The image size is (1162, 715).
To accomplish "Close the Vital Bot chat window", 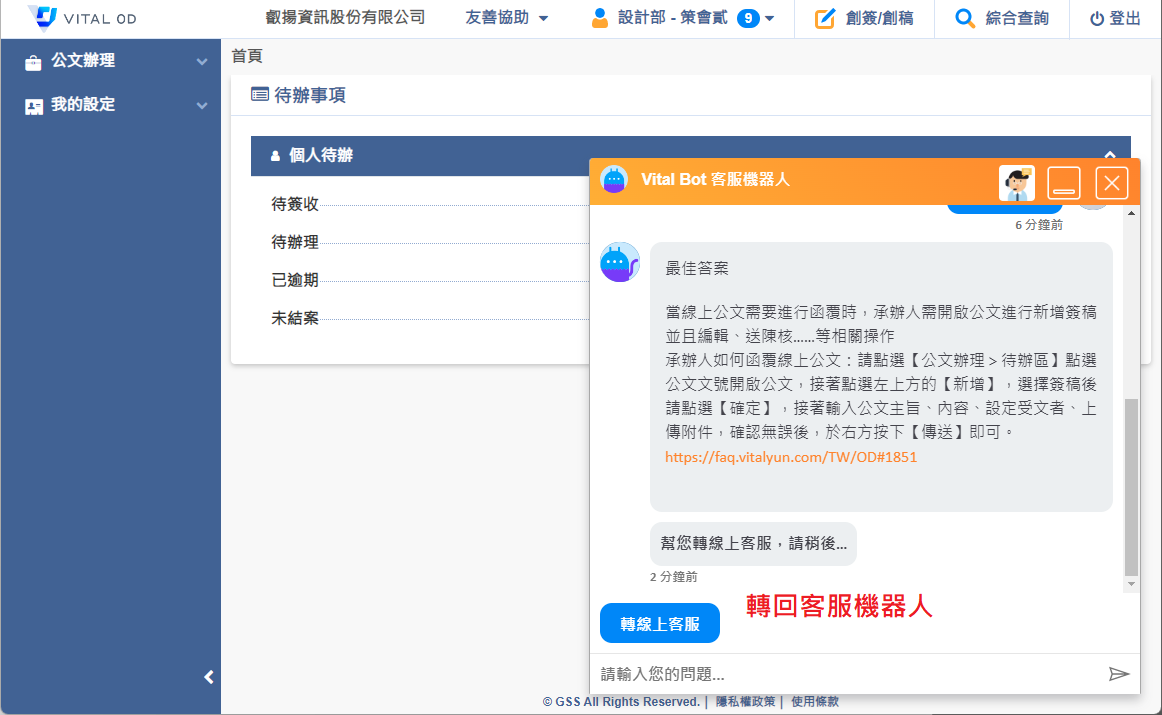I will [1112, 183].
